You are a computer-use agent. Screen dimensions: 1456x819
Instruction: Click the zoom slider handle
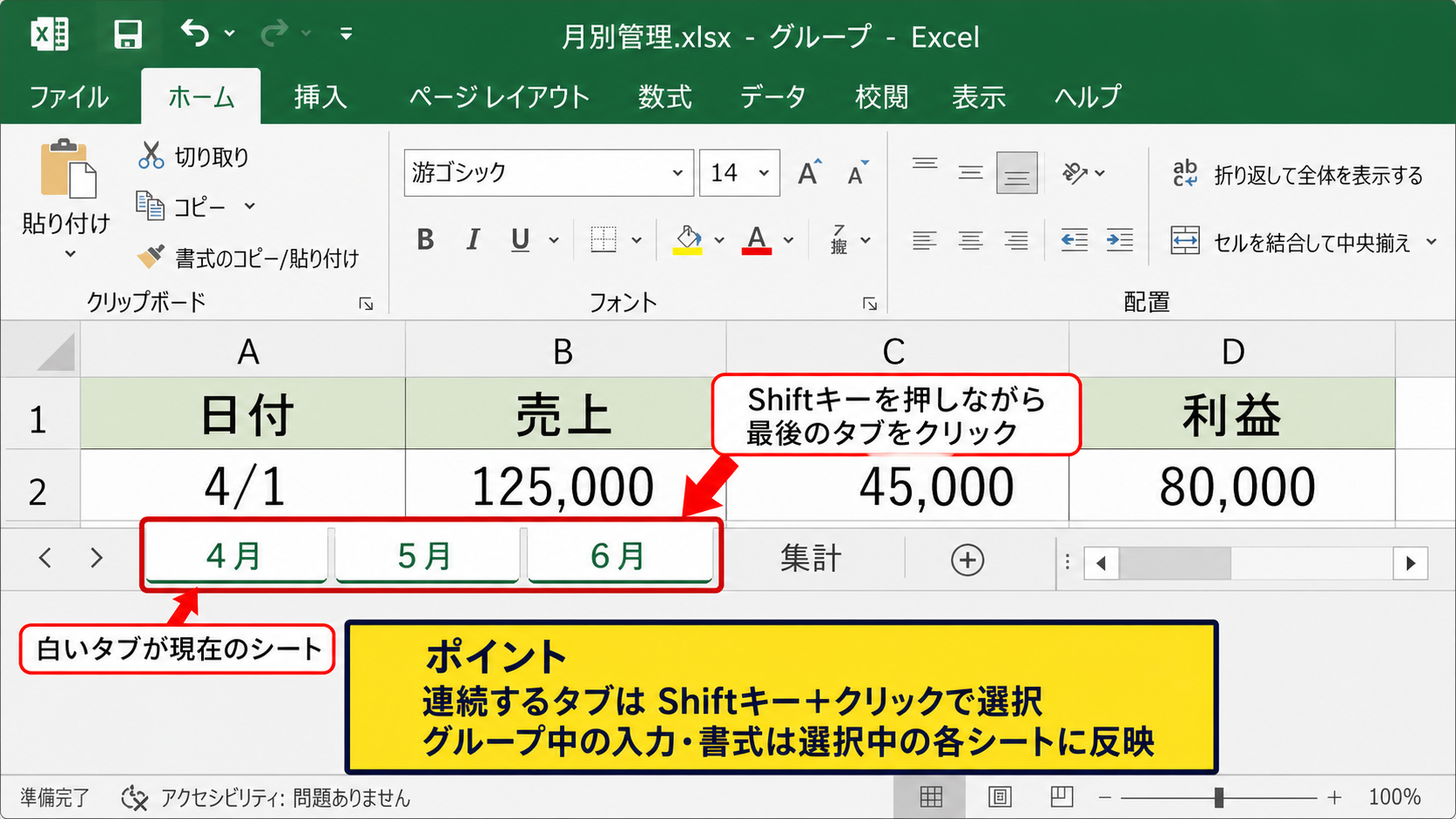tap(1219, 796)
